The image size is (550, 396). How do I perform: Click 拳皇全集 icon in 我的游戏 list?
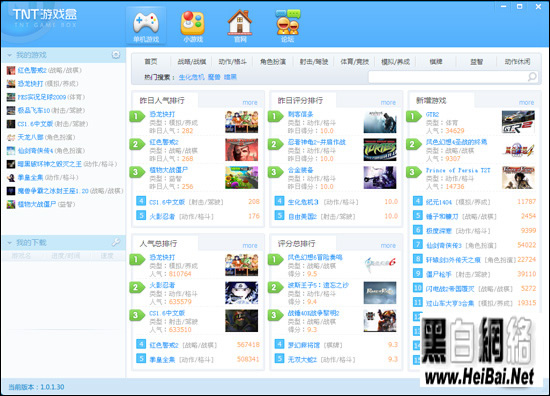tap(11, 177)
